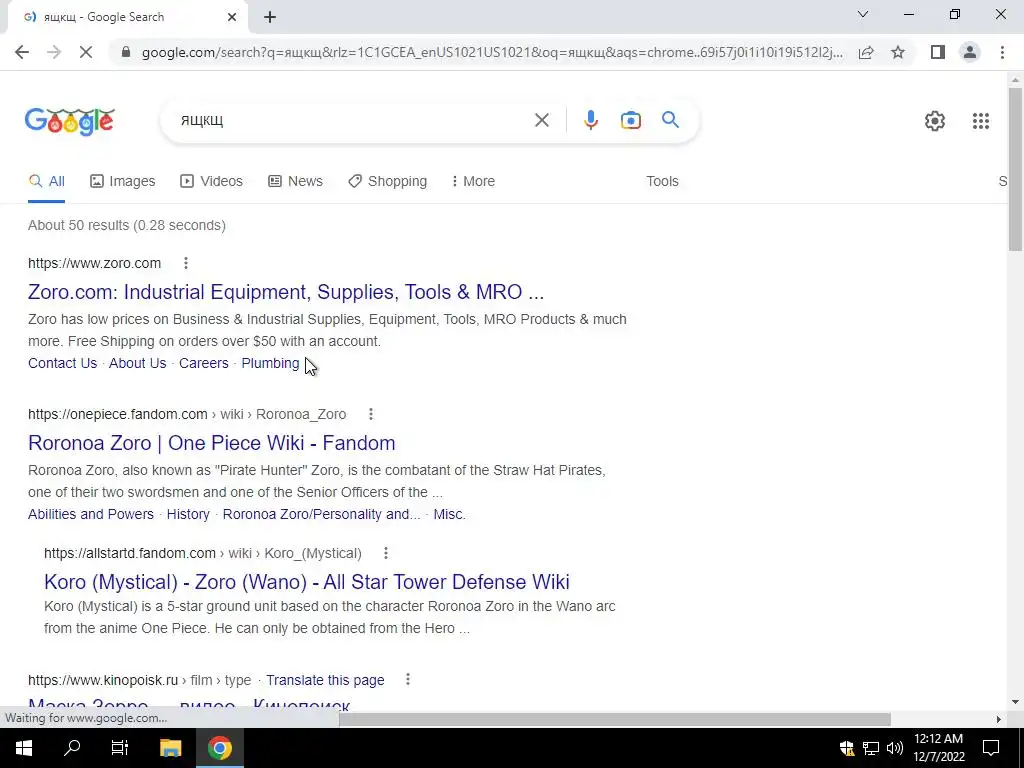Screen dimensions: 1024x768
Task: Search by voice microphone icon
Action: coord(590,120)
